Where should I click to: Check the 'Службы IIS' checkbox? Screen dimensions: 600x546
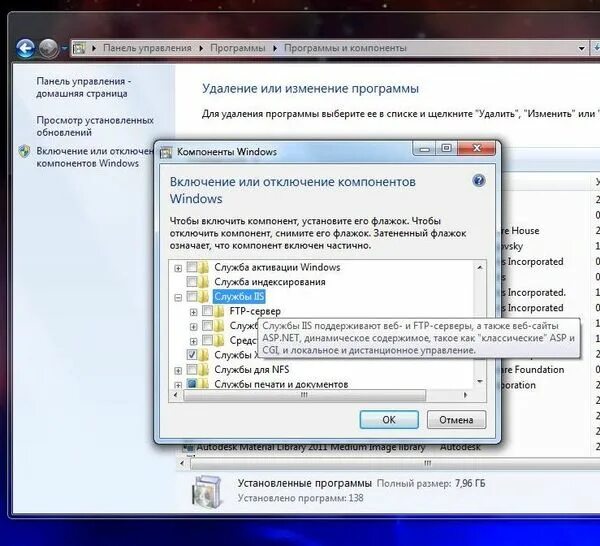pos(192,297)
